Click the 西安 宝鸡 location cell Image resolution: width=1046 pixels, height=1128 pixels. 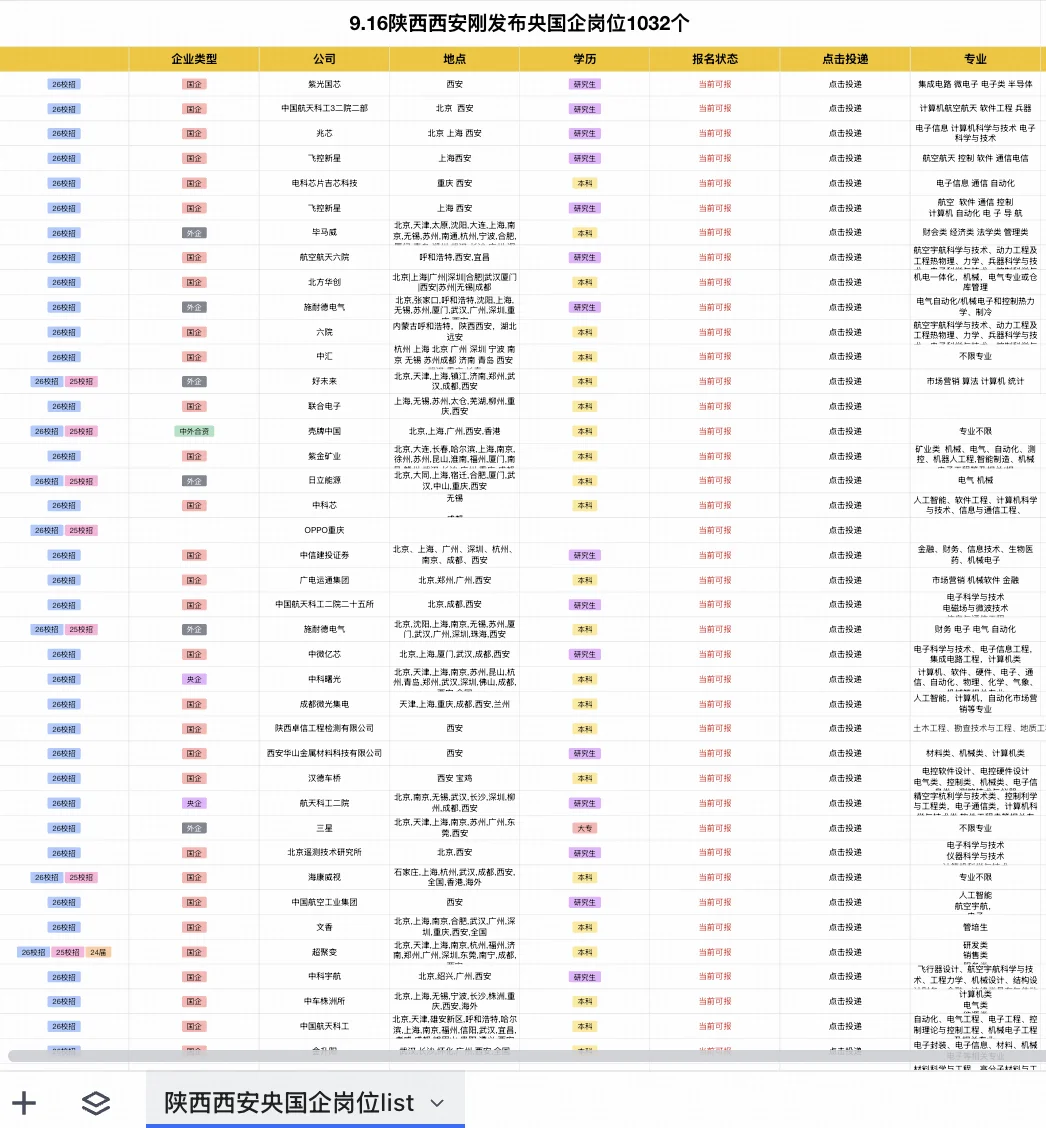(x=455, y=778)
